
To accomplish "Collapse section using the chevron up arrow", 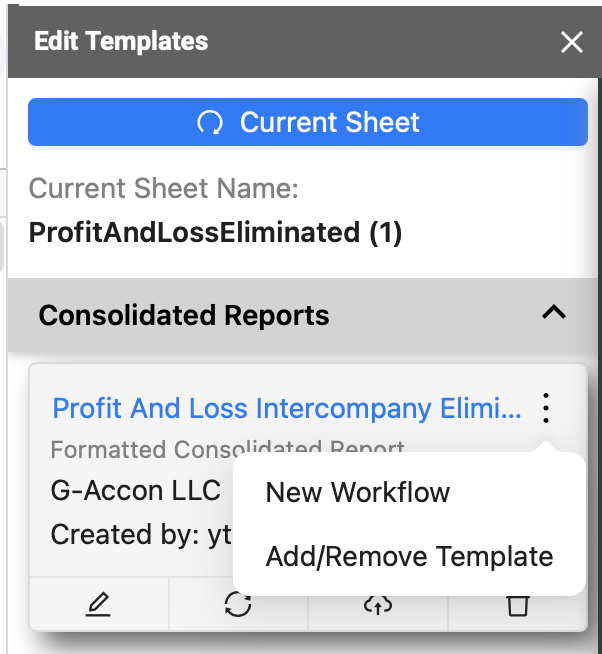I will point(554,312).
